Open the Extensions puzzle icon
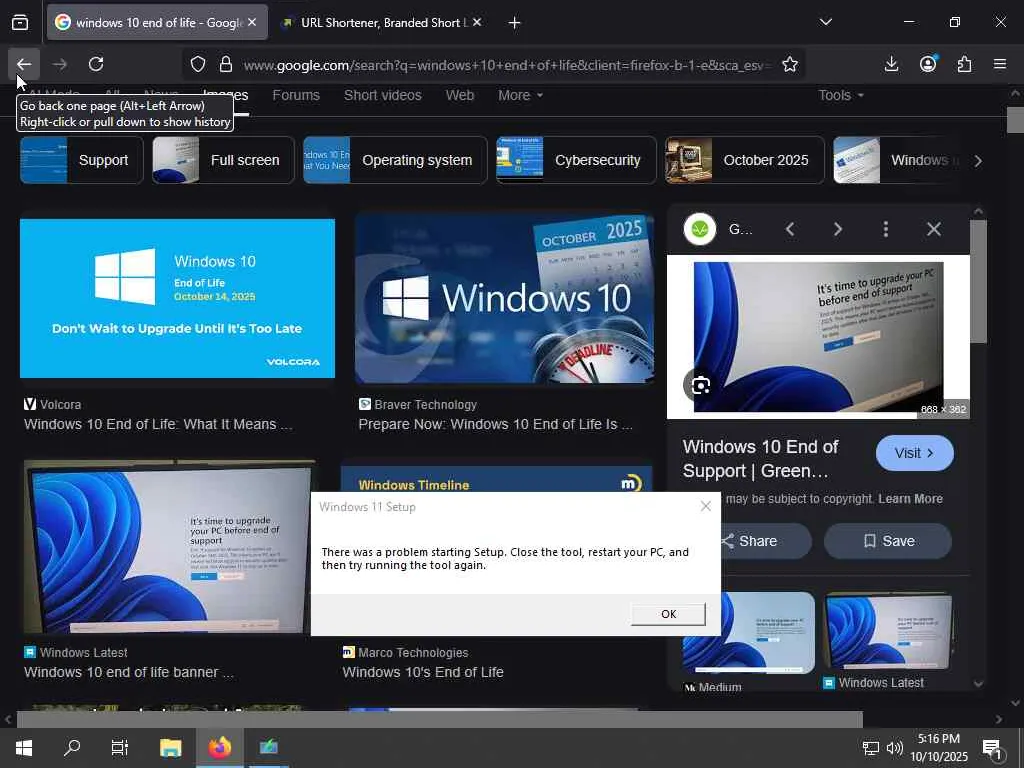Viewport: 1024px width, 768px height. [964, 64]
